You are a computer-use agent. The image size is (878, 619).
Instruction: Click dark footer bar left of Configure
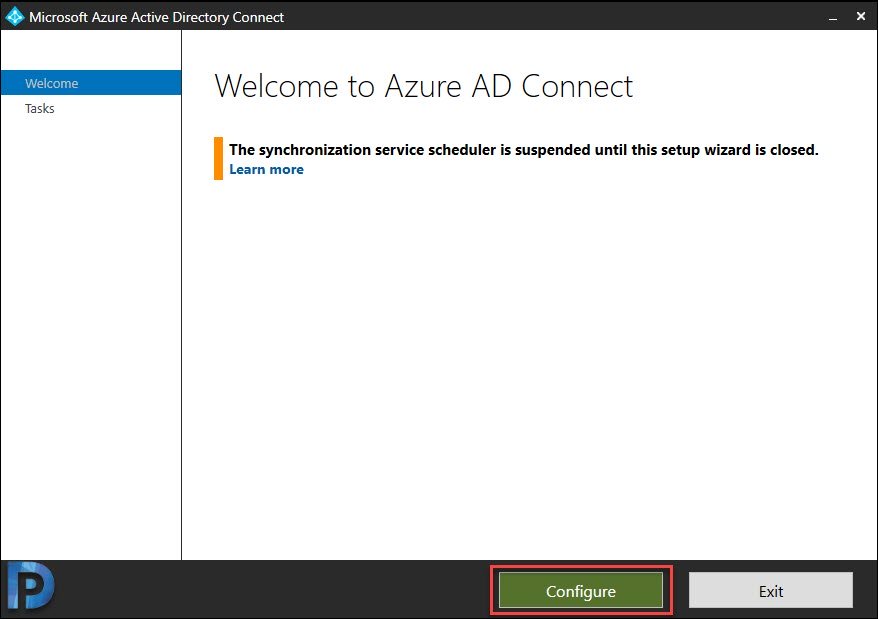[x=269, y=589]
